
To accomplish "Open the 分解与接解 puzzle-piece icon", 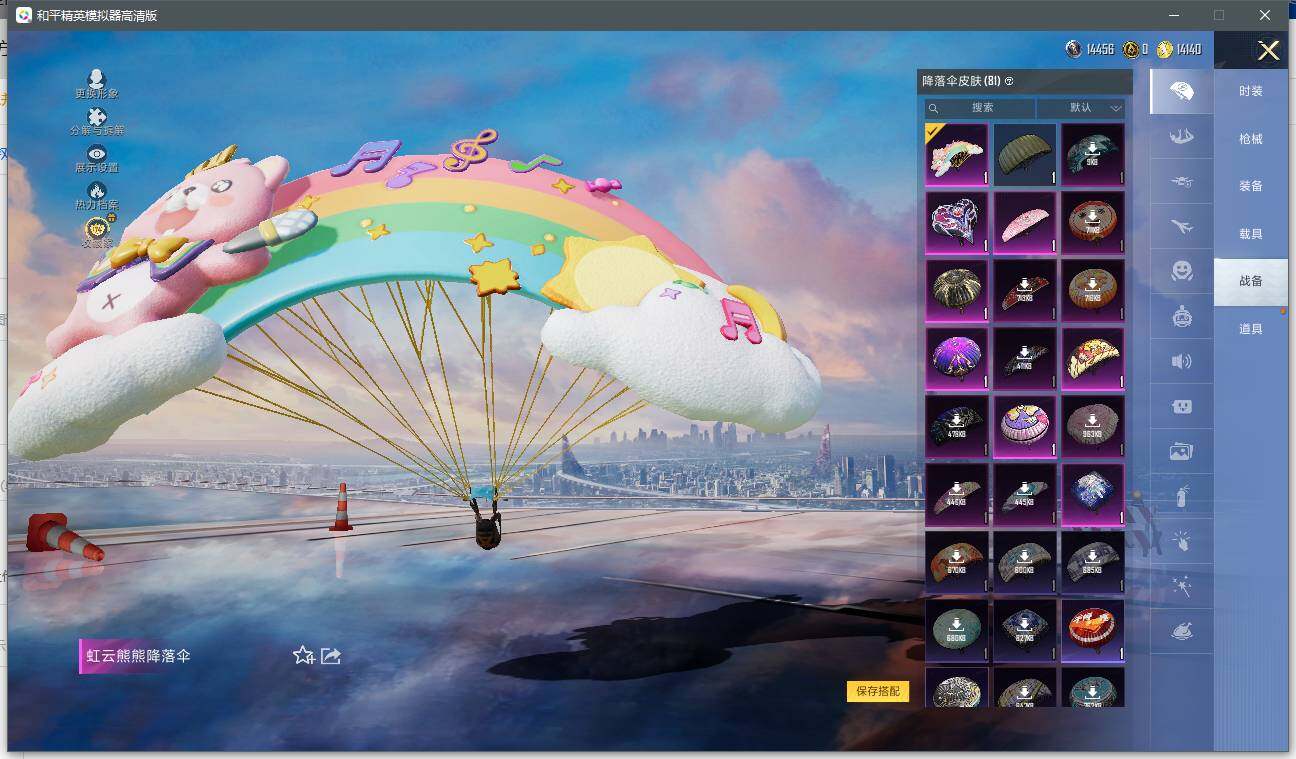I will point(97,116).
